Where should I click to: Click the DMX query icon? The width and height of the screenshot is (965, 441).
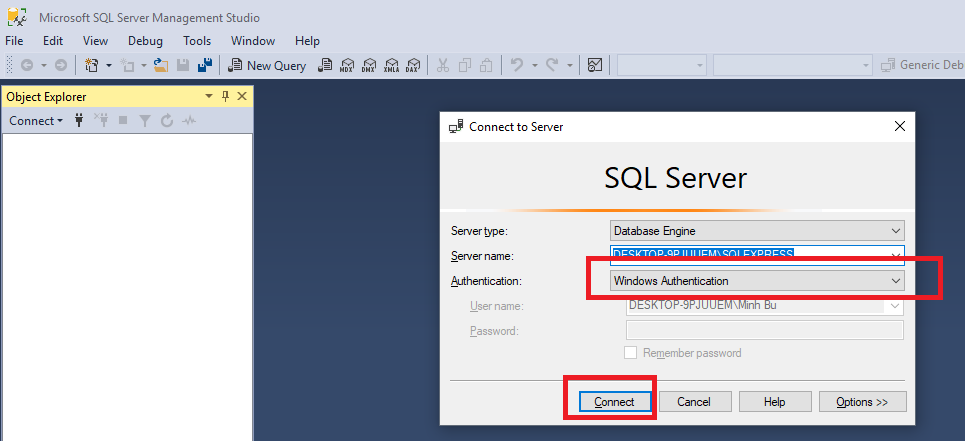point(369,65)
